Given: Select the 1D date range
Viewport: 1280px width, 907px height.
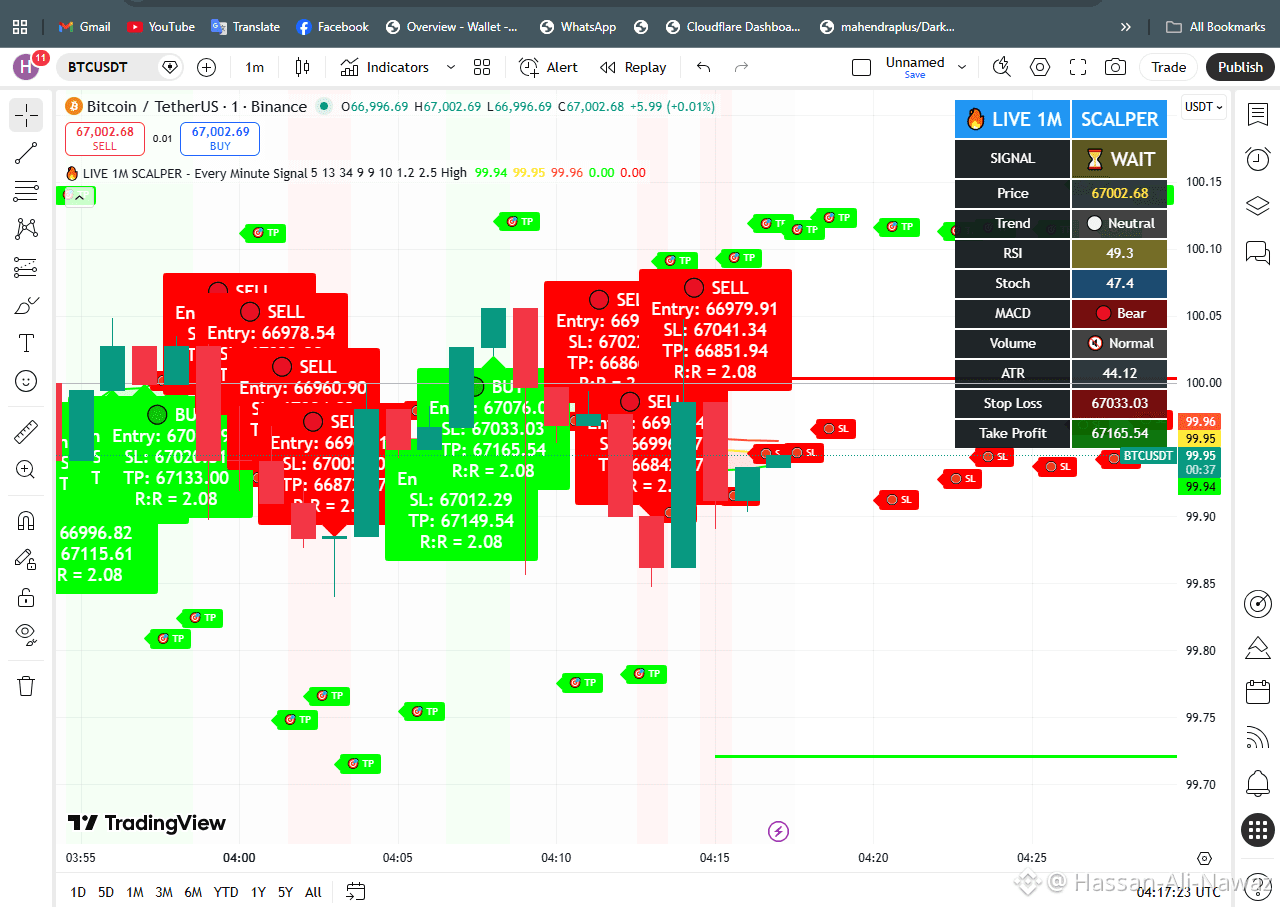Looking at the screenshot, I should click(x=77, y=892).
